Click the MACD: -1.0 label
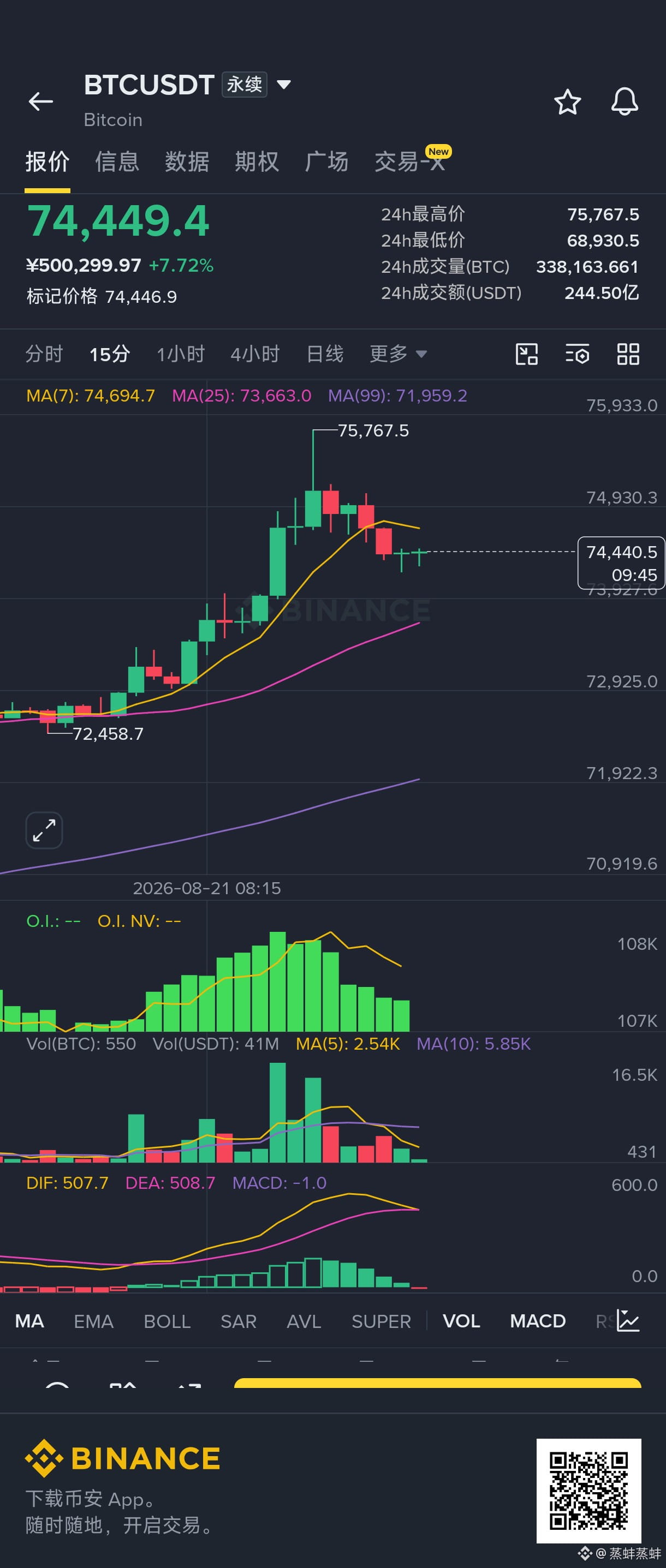 point(280,1183)
